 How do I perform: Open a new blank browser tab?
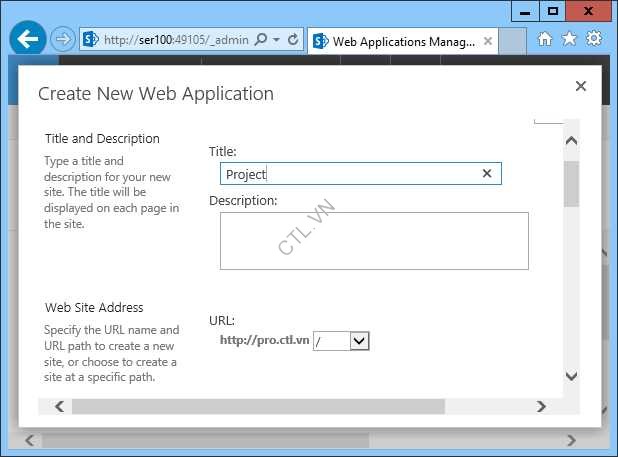(x=512, y=41)
